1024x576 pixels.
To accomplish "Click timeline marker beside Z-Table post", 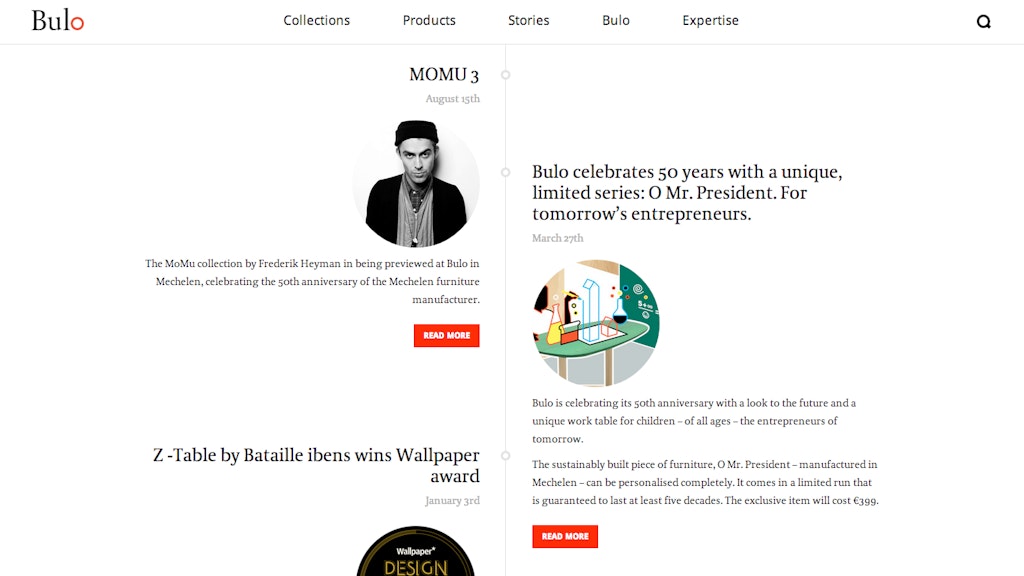I will pos(506,455).
